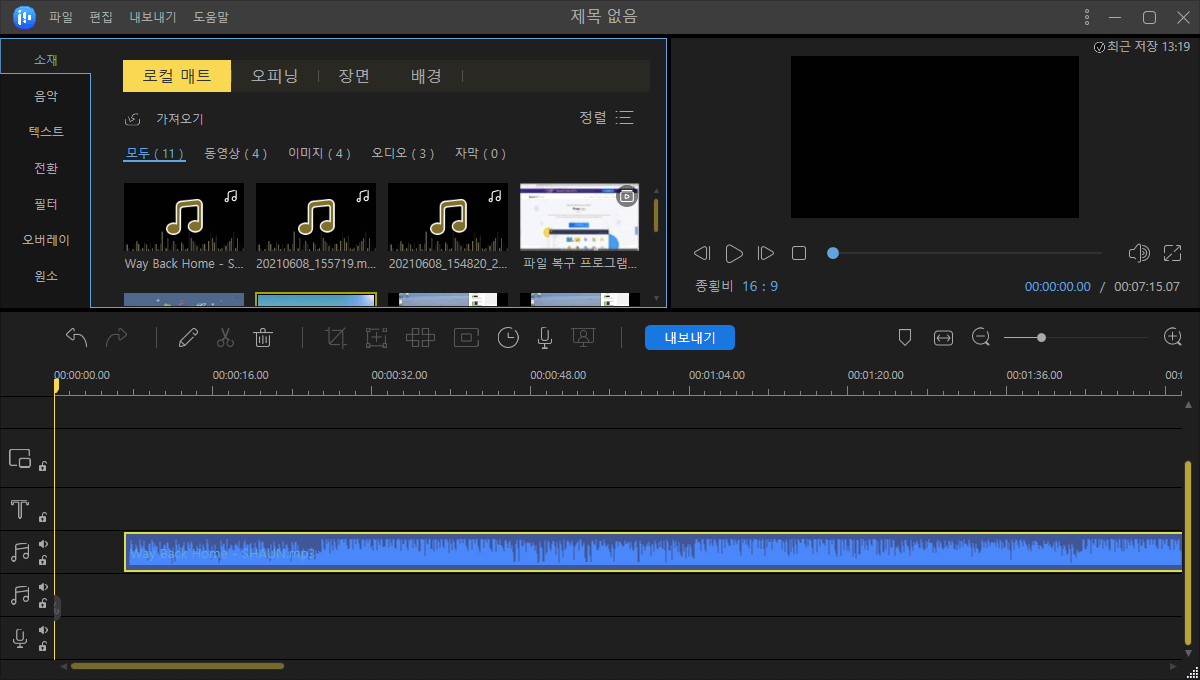The image size is (1200, 680).
Task: Select the split (scissors) tool
Action: [x=225, y=337]
